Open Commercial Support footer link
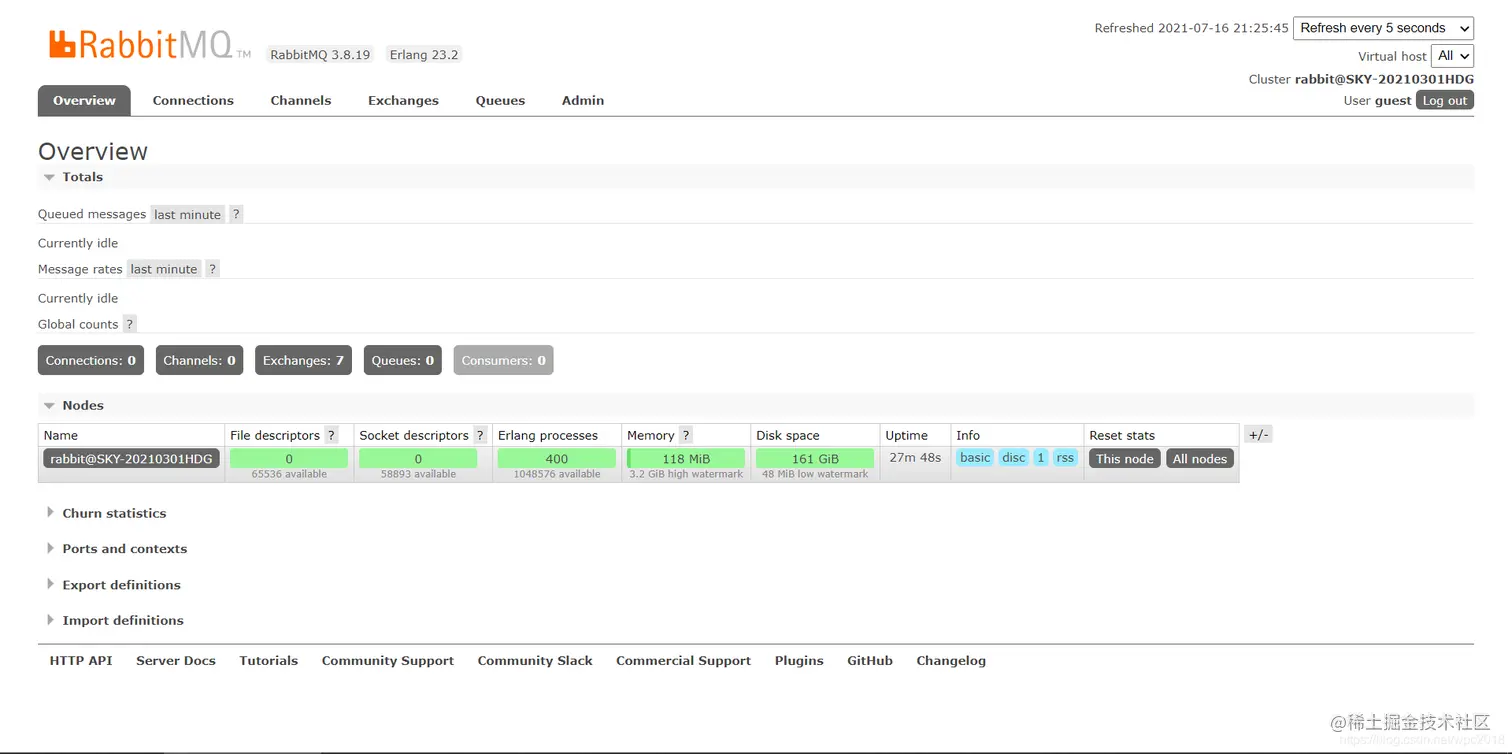Screen dimensions: 1512x754 coord(684,661)
